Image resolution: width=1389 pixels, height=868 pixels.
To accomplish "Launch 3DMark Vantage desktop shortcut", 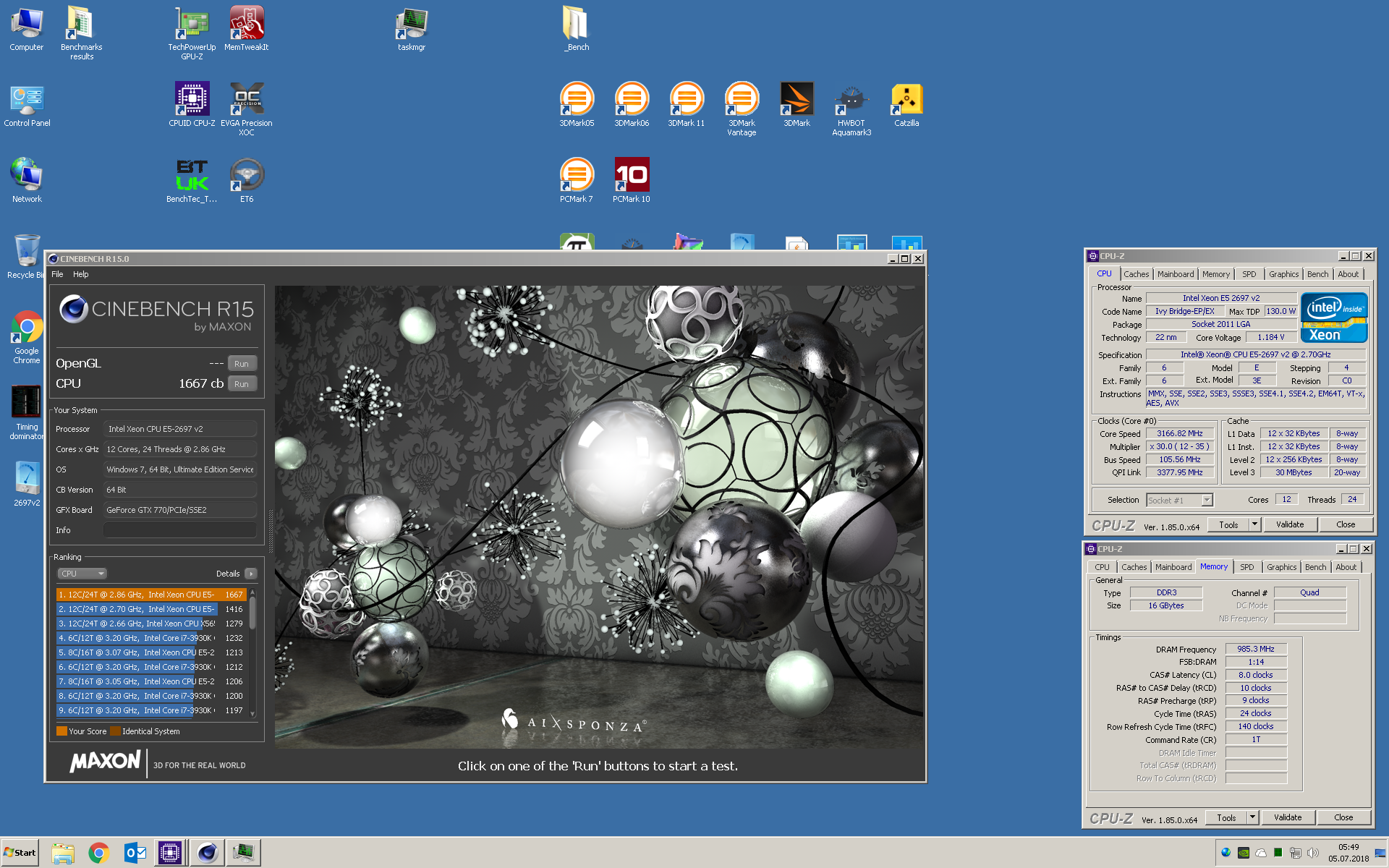I will click(x=742, y=109).
